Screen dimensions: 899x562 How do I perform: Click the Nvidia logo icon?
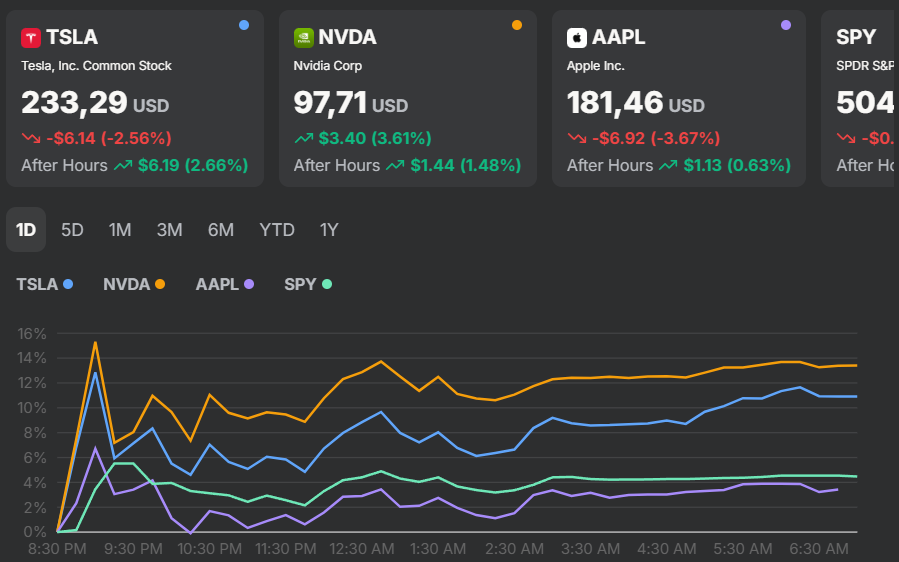[303, 38]
